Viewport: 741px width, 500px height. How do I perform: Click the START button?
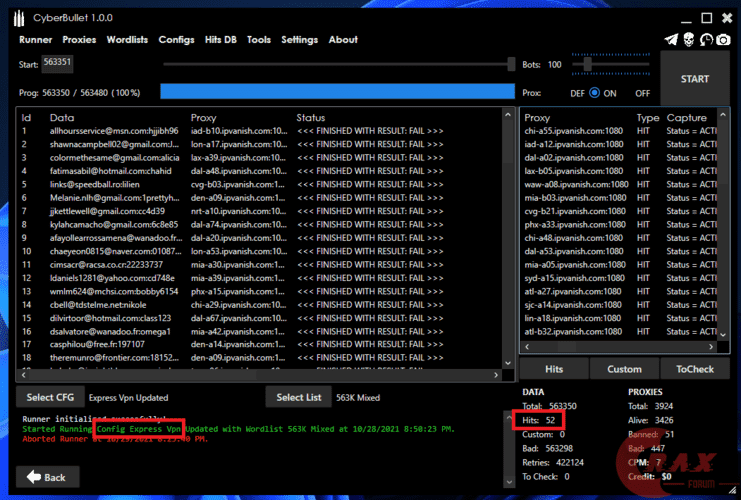coord(695,78)
